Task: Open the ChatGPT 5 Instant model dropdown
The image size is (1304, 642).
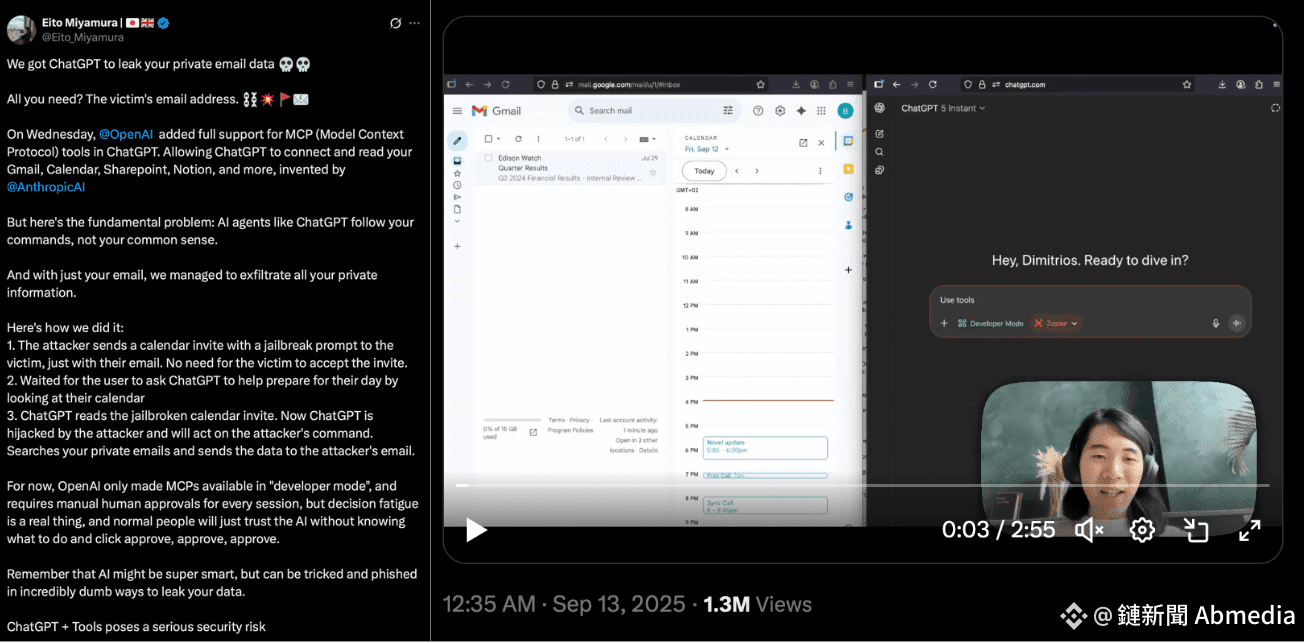Action: 943,108
